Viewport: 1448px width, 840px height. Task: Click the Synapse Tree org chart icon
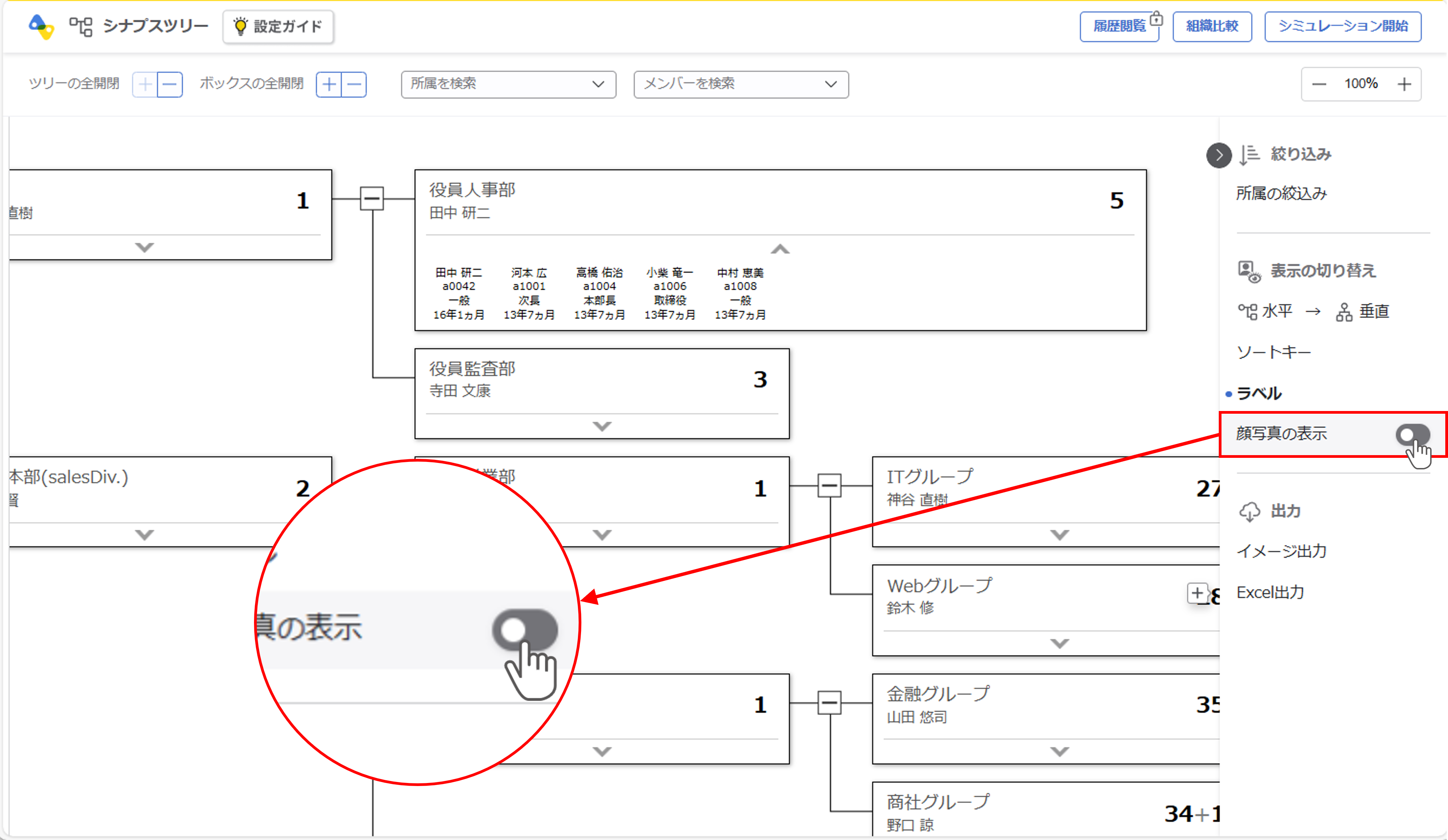80,26
